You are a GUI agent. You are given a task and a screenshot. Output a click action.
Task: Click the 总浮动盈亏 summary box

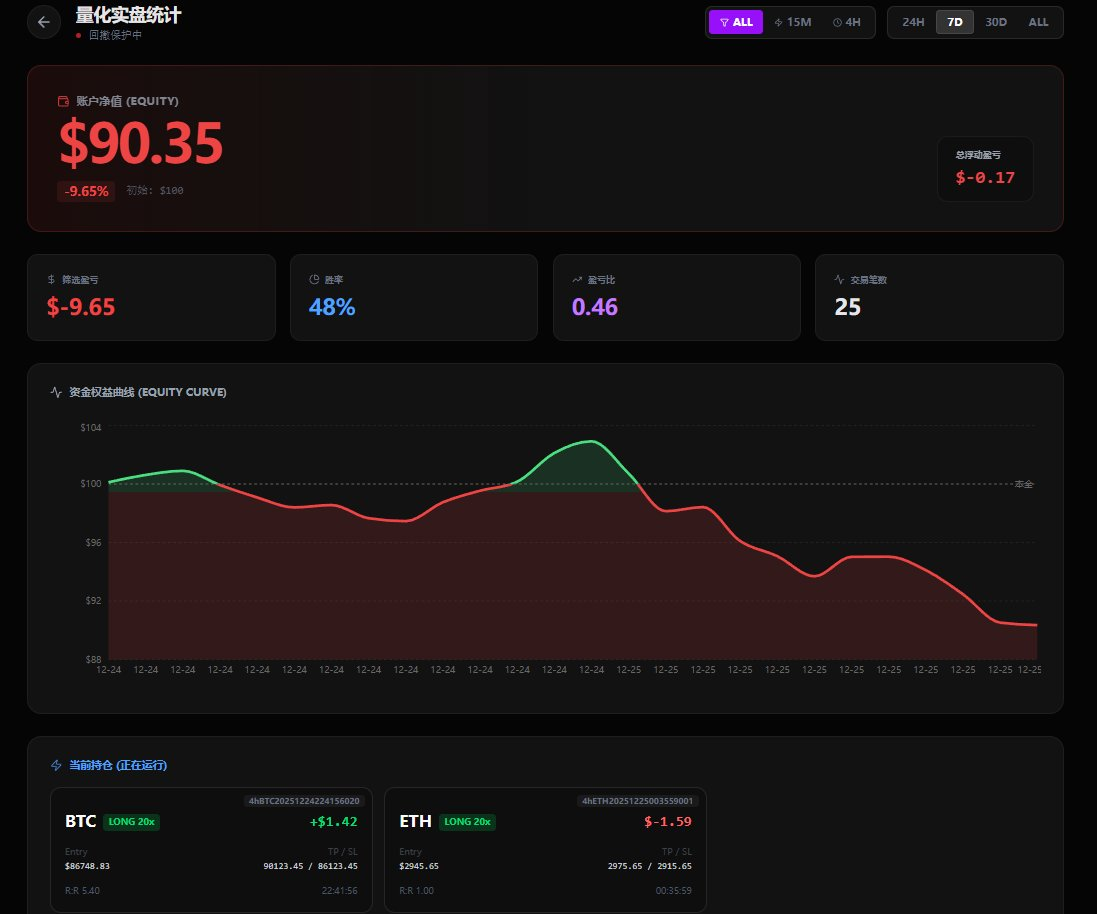pos(985,169)
